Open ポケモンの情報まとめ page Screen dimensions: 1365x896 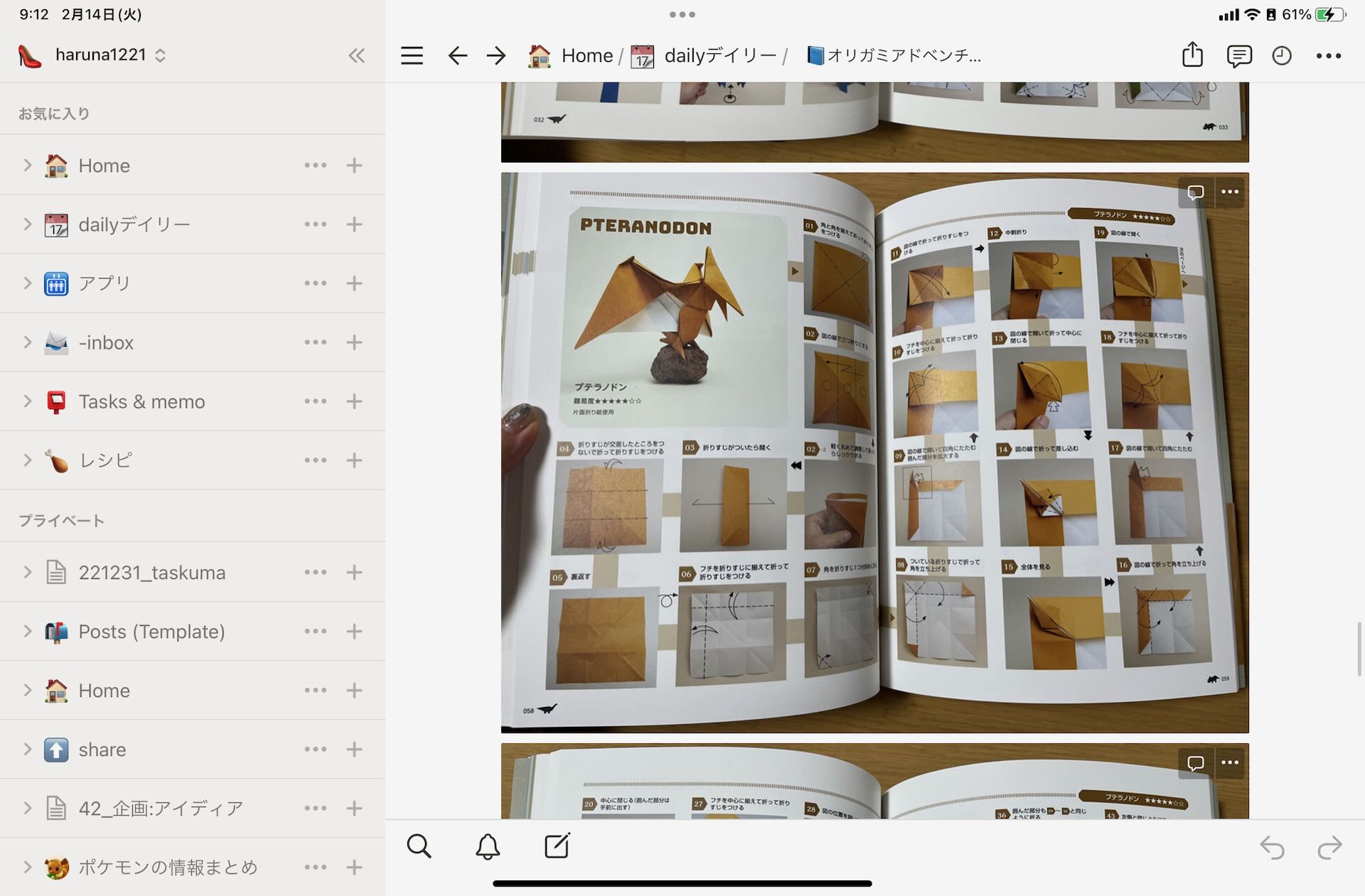(x=168, y=868)
